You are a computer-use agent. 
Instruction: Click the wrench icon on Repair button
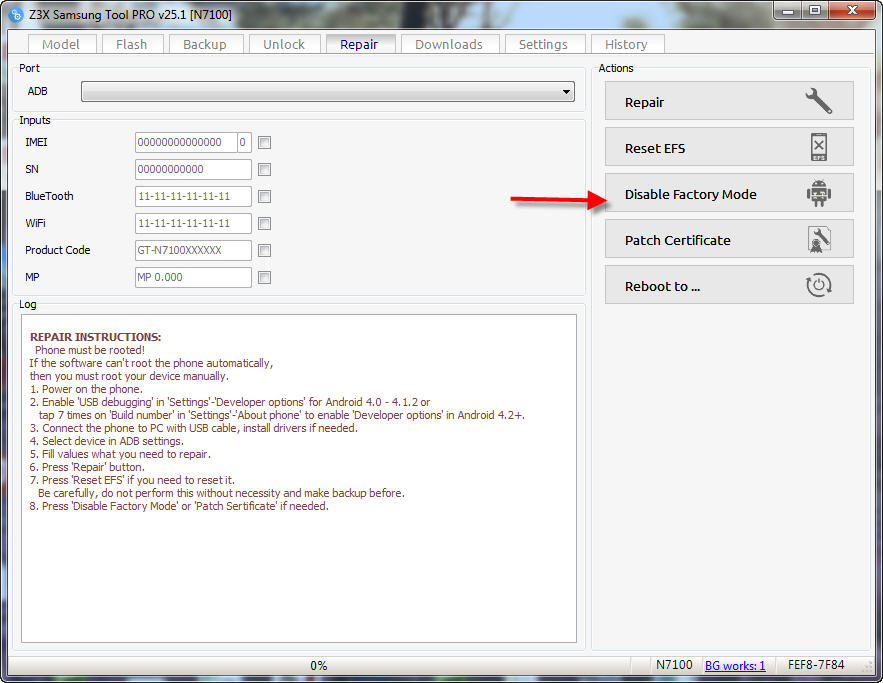point(818,101)
